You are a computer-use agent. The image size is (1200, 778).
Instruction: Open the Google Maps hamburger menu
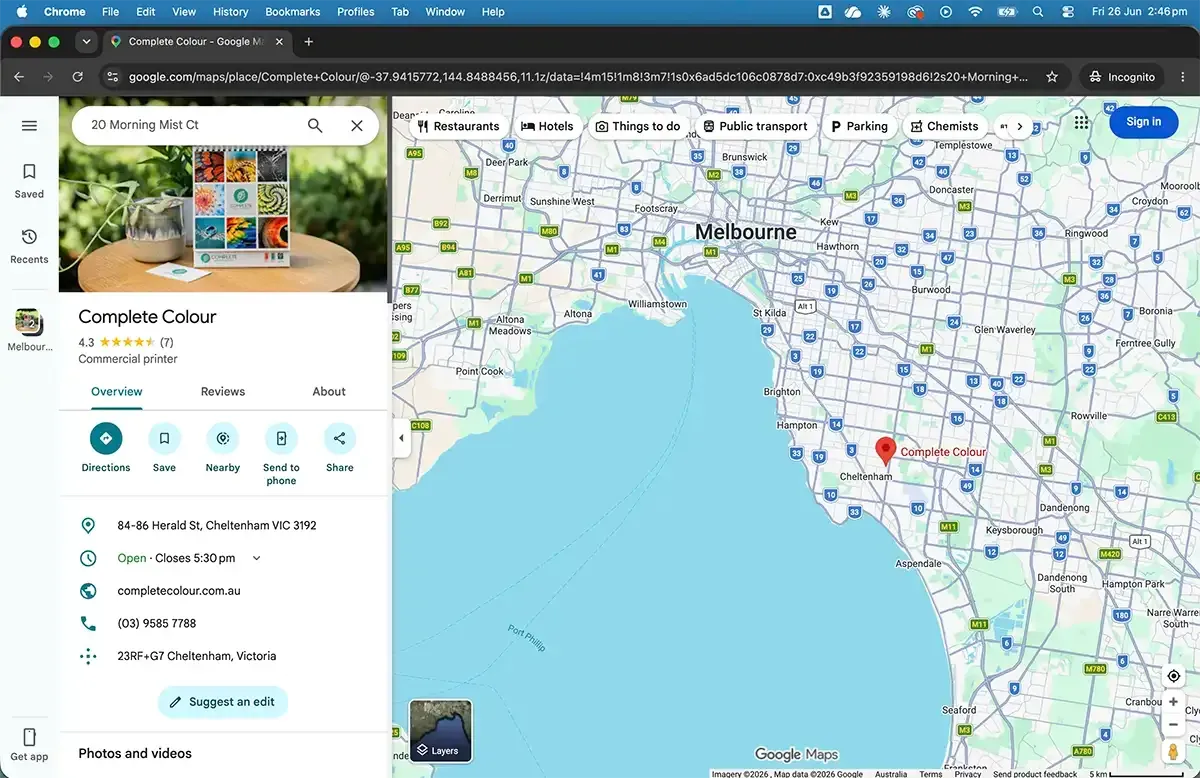(29, 125)
